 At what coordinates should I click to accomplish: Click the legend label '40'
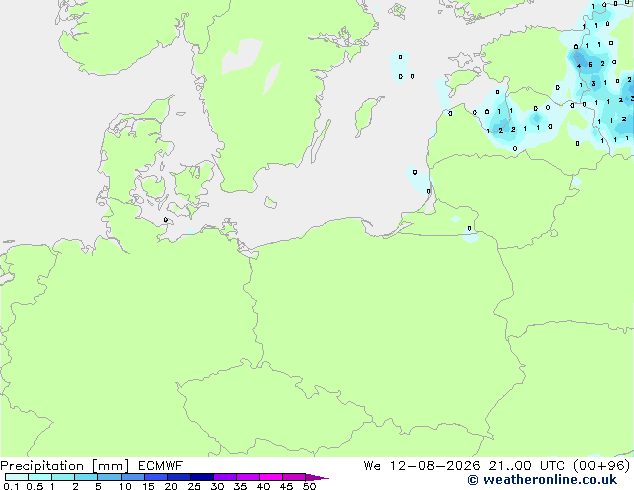pyautogui.click(x=263, y=486)
